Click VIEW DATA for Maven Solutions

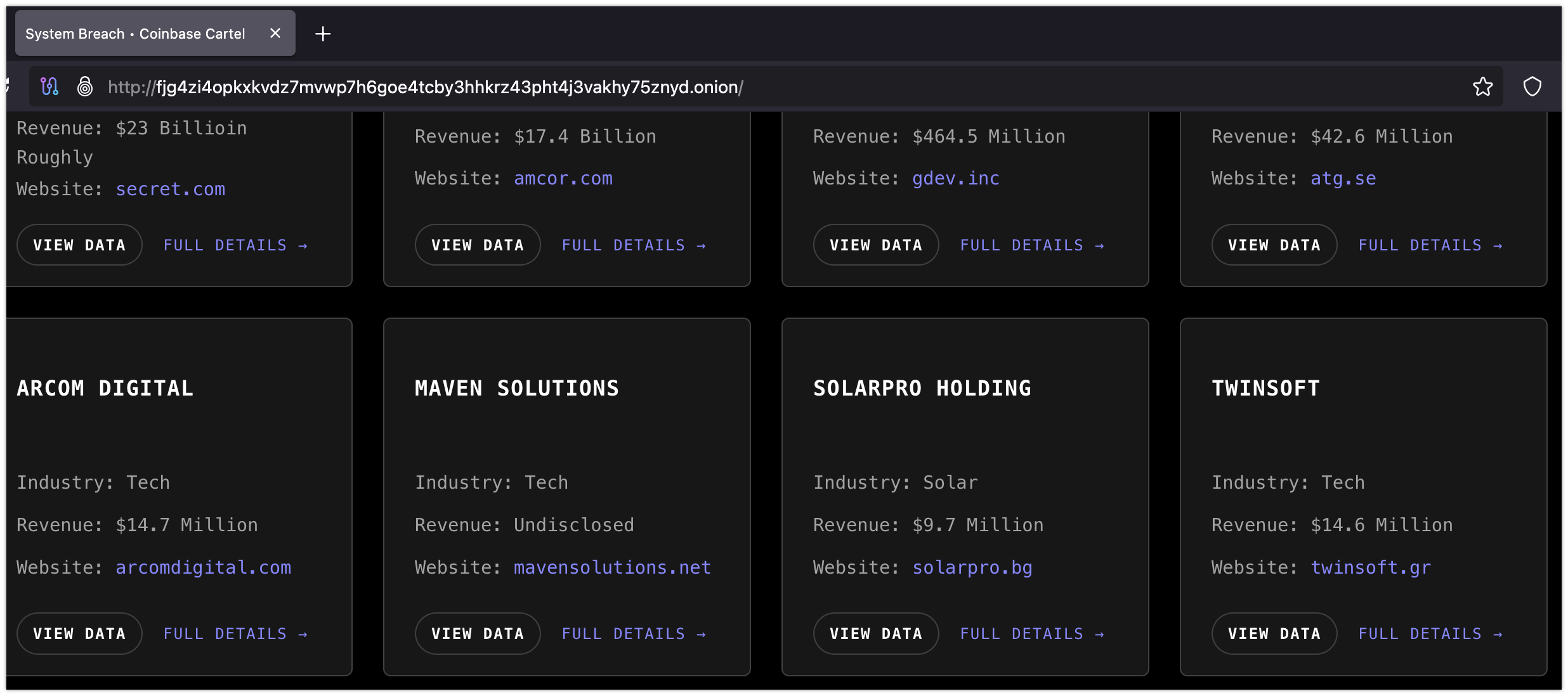478,633
